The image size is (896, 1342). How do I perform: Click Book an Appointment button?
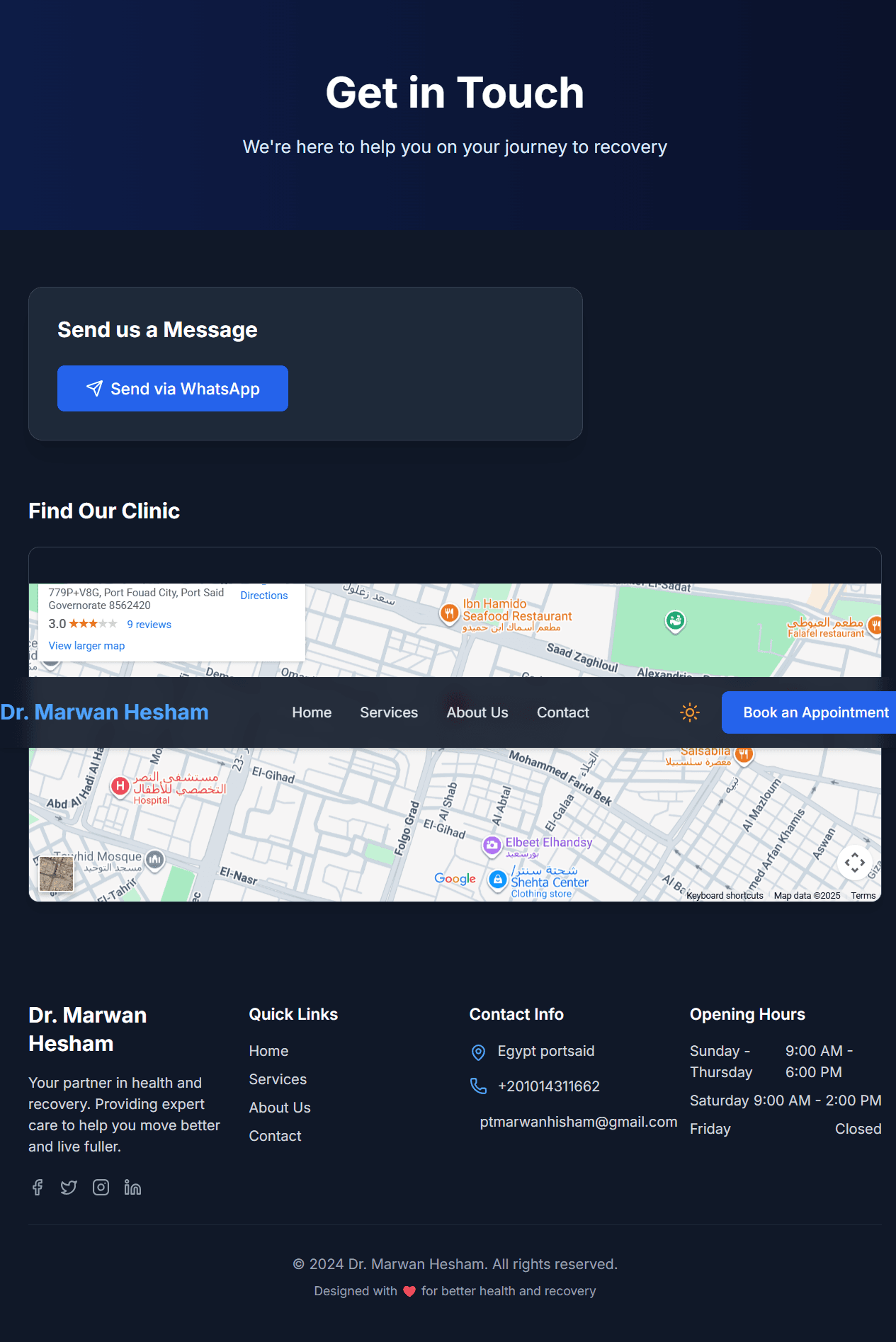point(809,712)
